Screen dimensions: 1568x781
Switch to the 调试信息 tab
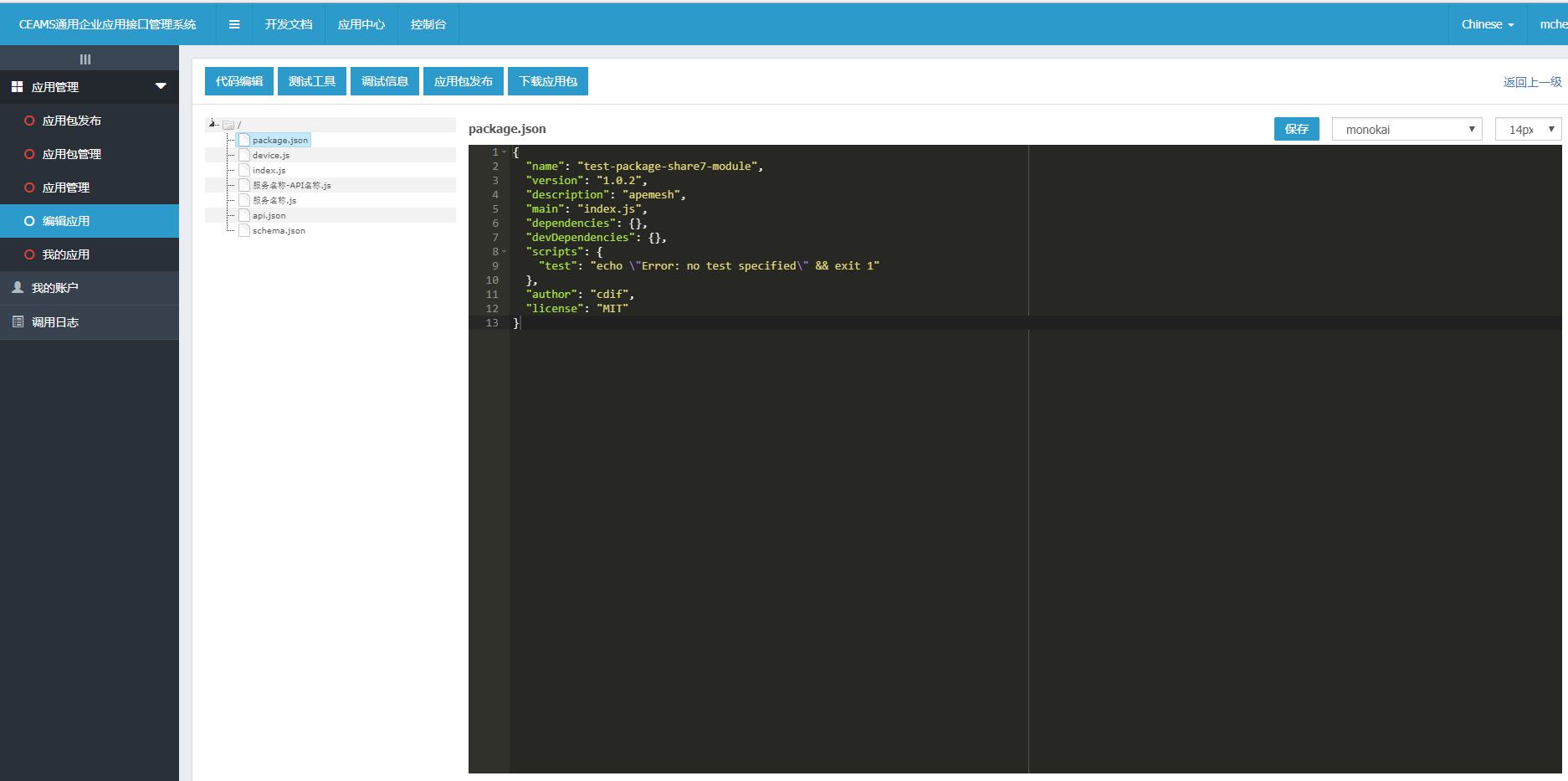coord(385,81)
